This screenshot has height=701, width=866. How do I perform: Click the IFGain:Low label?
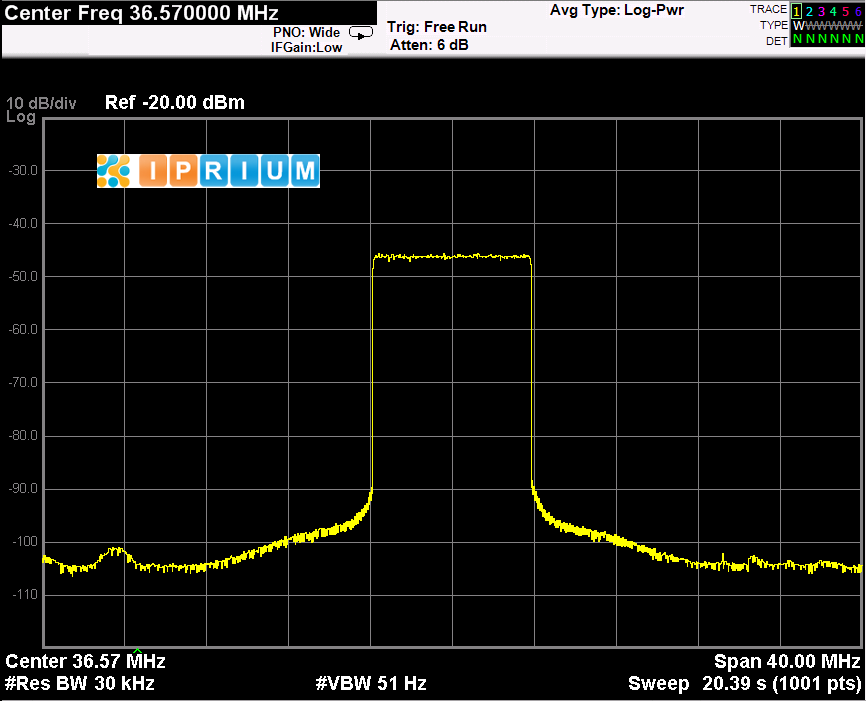click(x=307, y=48)
